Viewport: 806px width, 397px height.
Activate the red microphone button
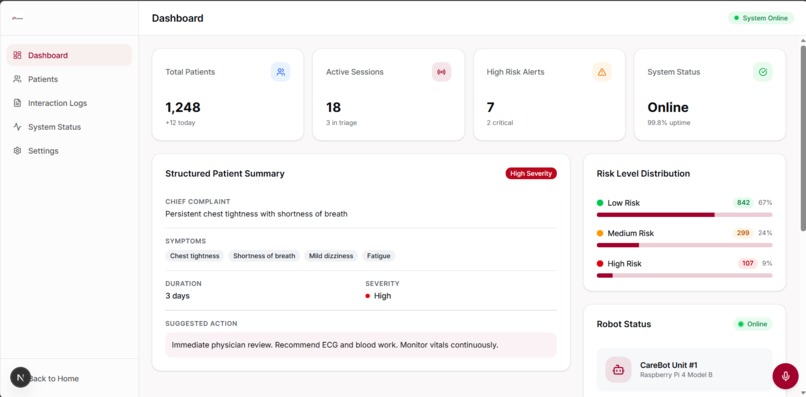pyautogui.click(x=785, y=376)
